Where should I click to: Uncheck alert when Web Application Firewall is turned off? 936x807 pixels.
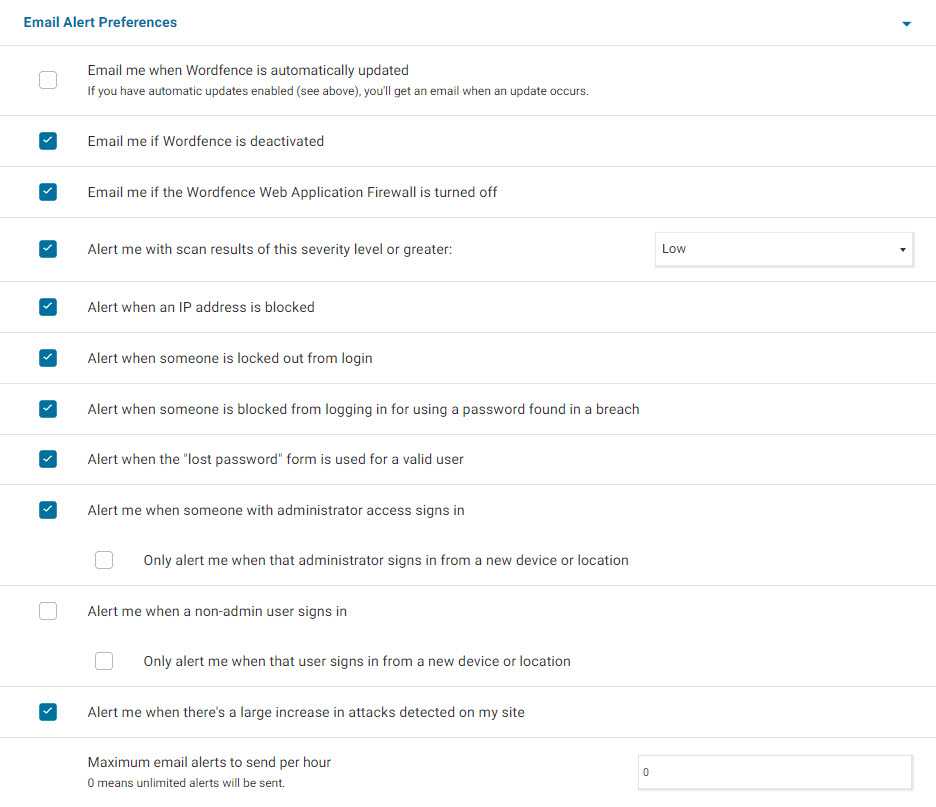click(x=48, y=192)
